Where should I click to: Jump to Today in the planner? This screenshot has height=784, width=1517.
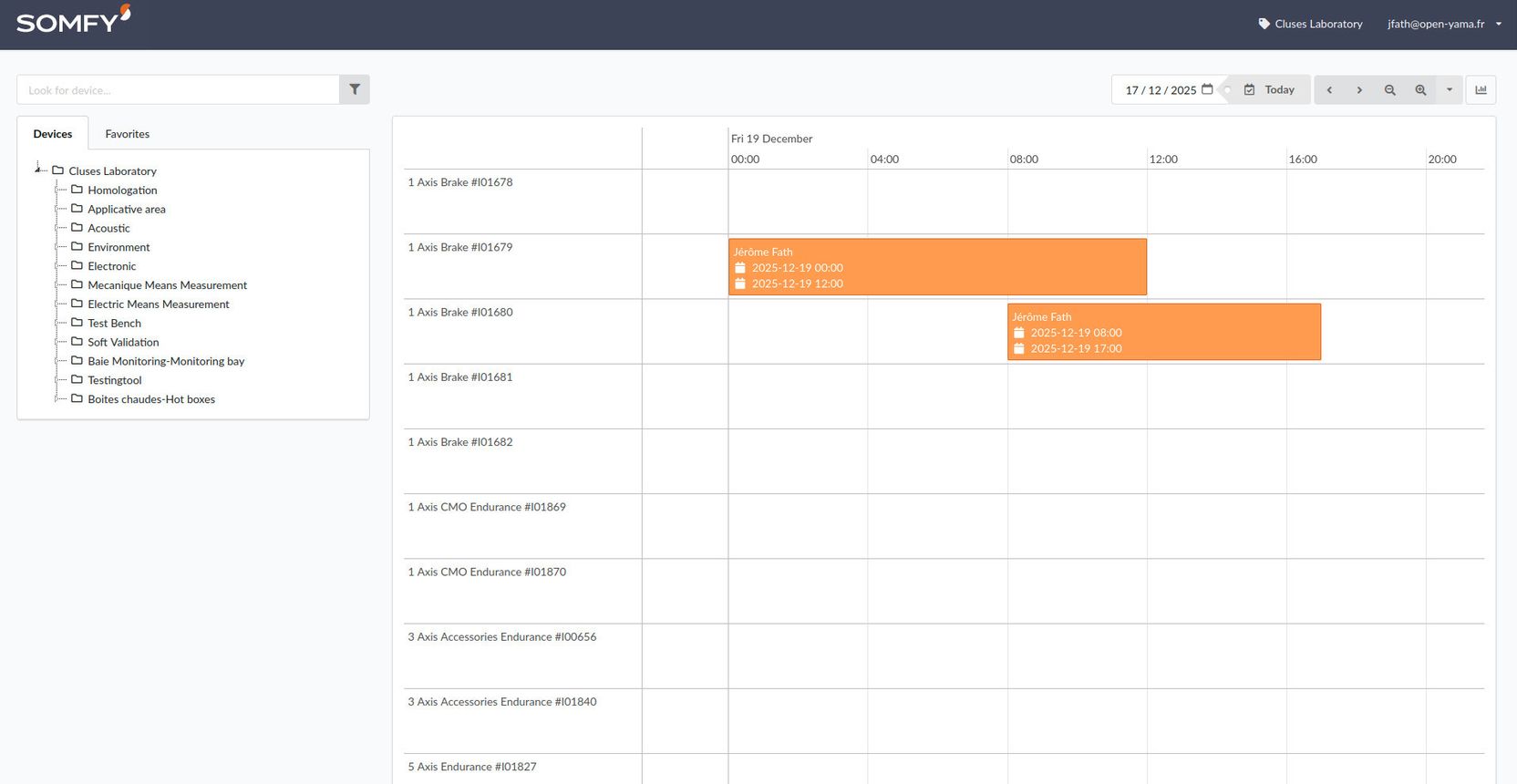tap(1269, 89)
